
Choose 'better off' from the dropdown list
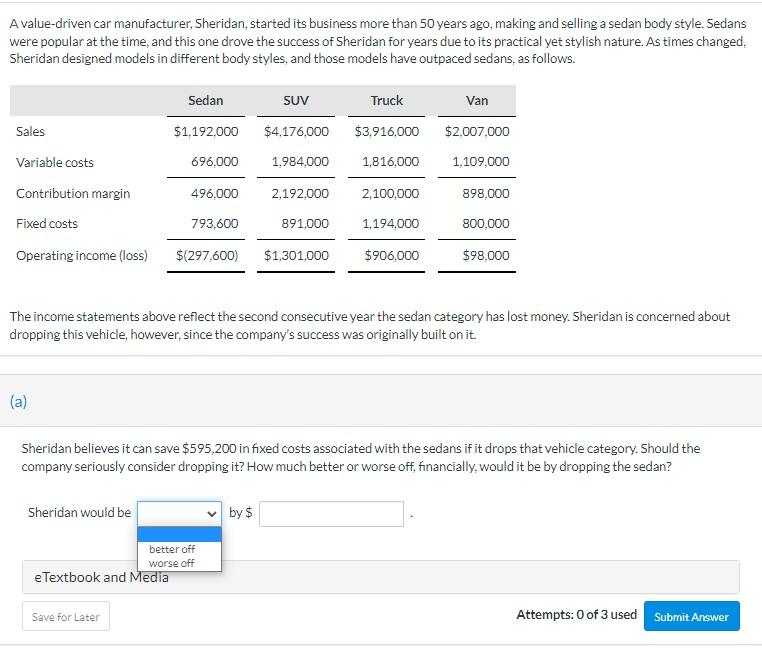[x=172, y=549]
